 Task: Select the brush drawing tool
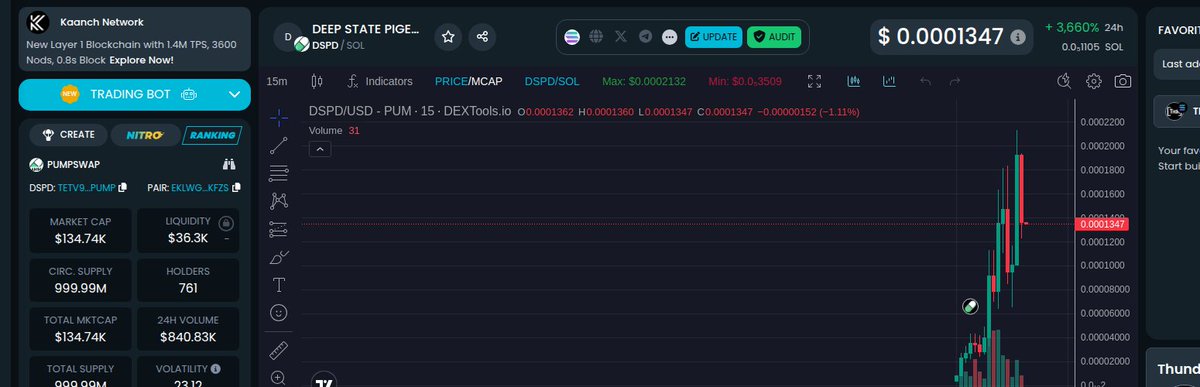[279, 257]
